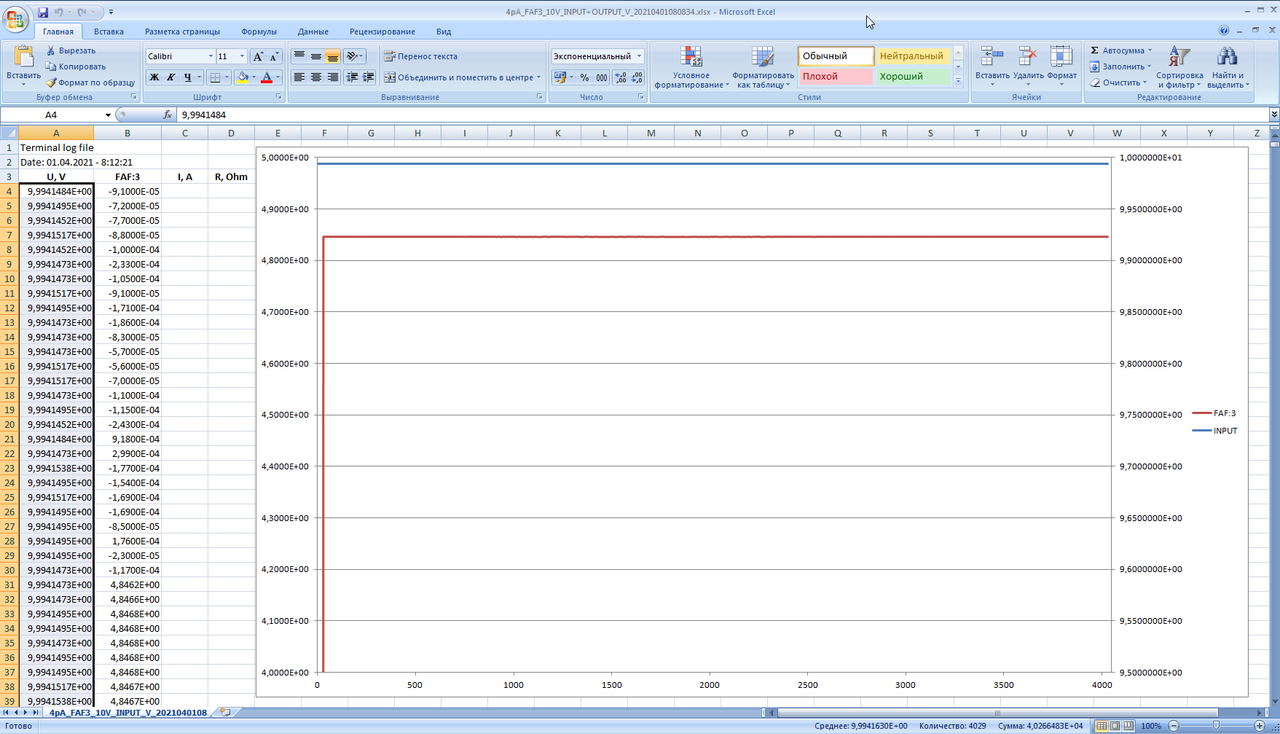Open text orientation options
Viewport: 1280px width, 734px height.
354,56
